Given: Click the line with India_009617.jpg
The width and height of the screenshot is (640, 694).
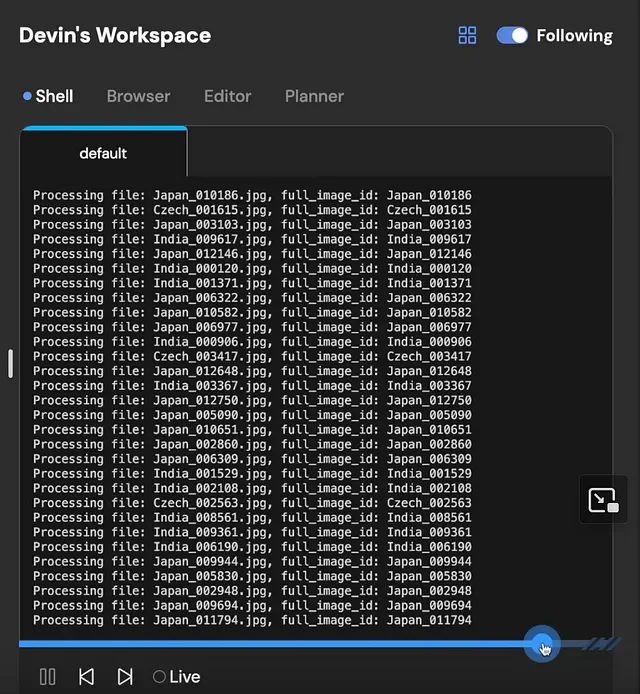Looking at the screenshot, I should click(x=252, y=239).
